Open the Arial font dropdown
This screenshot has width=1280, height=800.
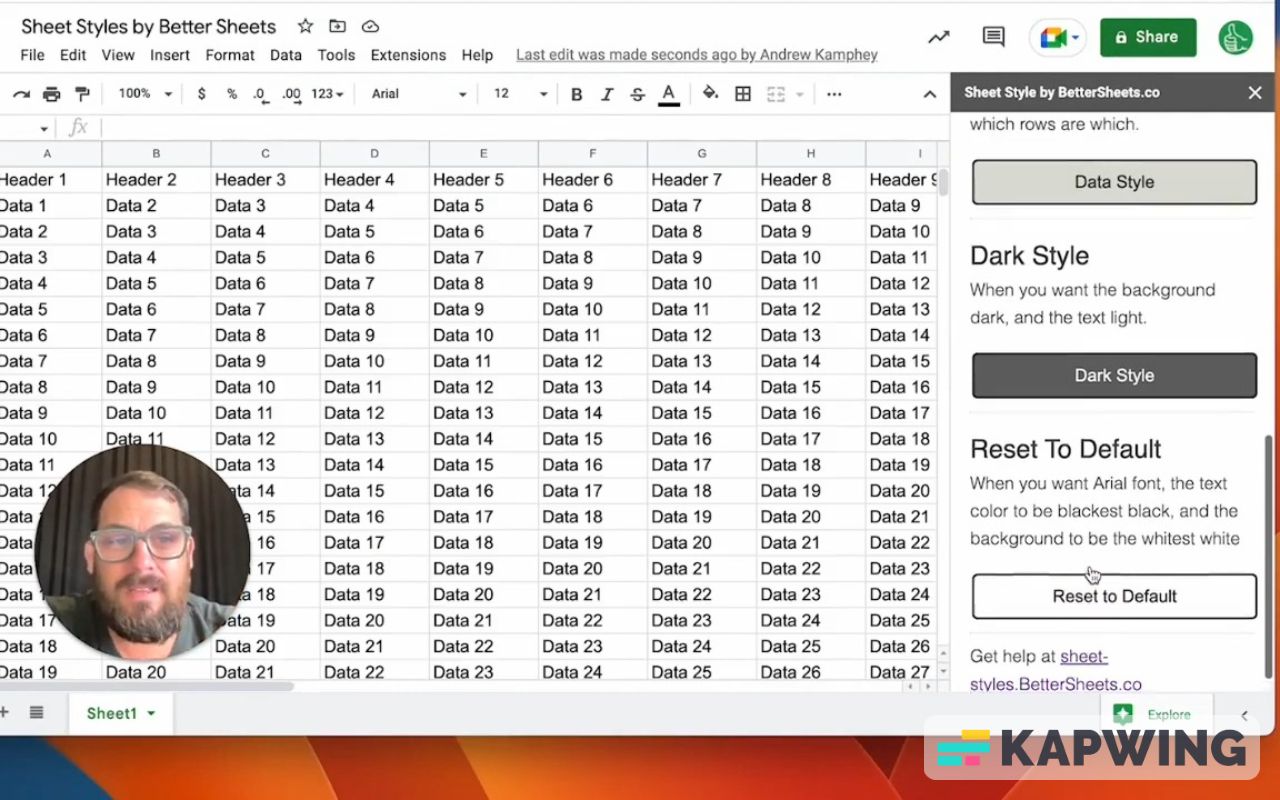(418, 94)
